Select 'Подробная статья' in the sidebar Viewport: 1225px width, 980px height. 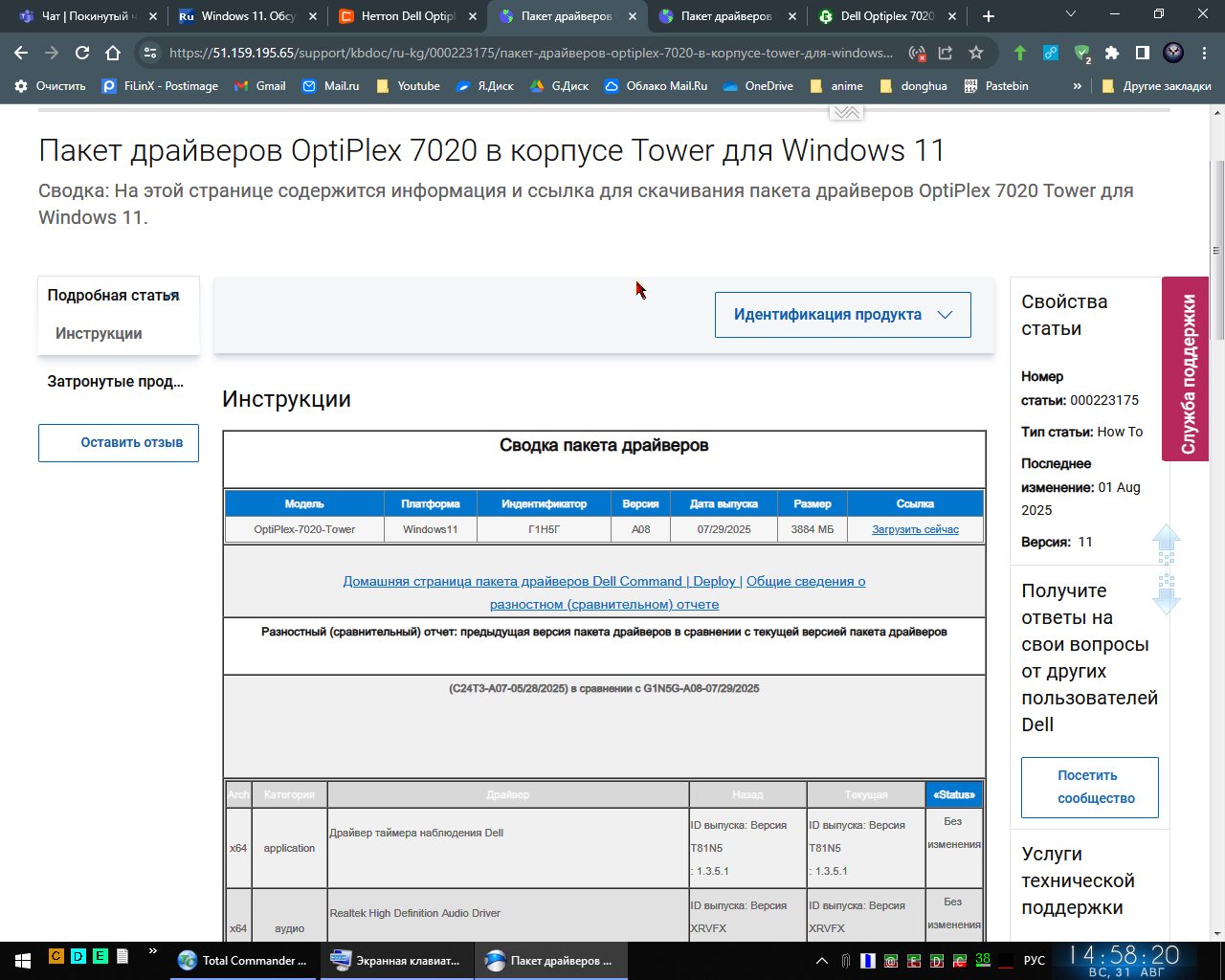114,296
